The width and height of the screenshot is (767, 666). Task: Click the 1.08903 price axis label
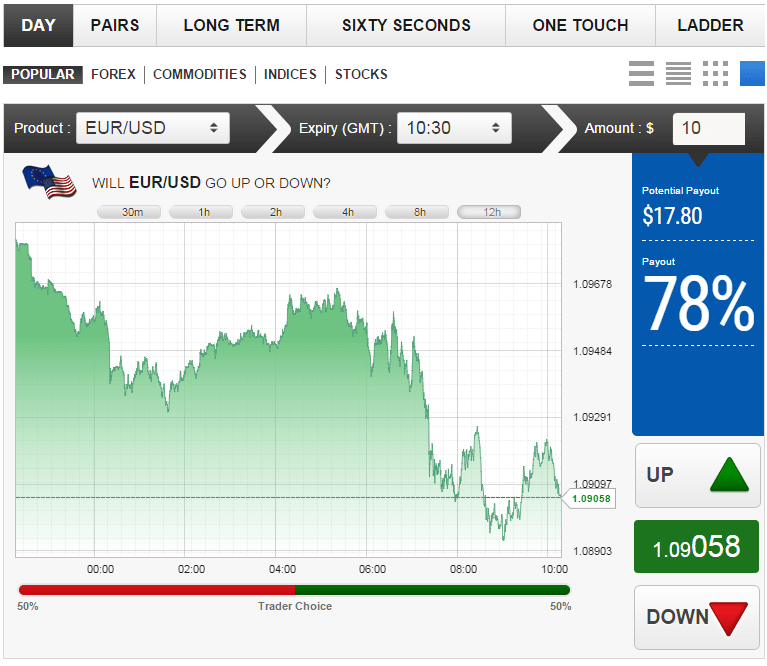pyautogui.click(x=592, y=551)
